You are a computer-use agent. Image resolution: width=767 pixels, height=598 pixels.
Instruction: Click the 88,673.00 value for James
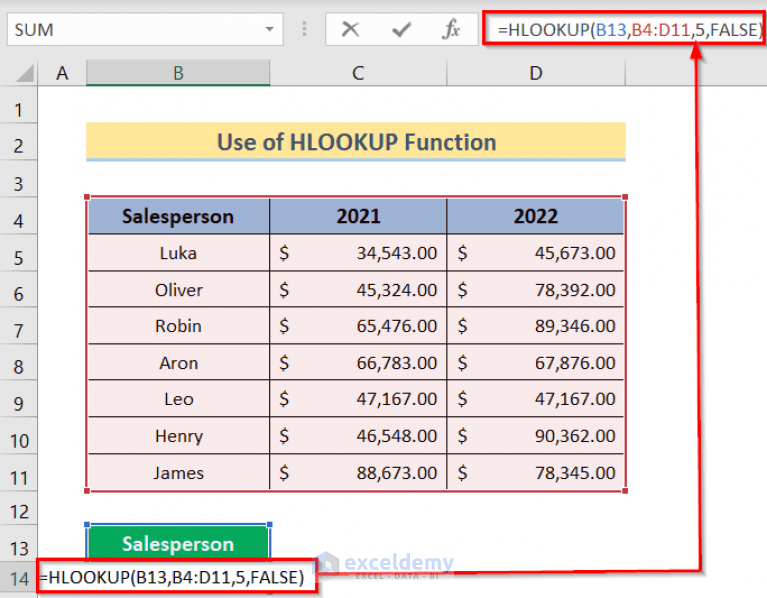click(x=358, y=473)
